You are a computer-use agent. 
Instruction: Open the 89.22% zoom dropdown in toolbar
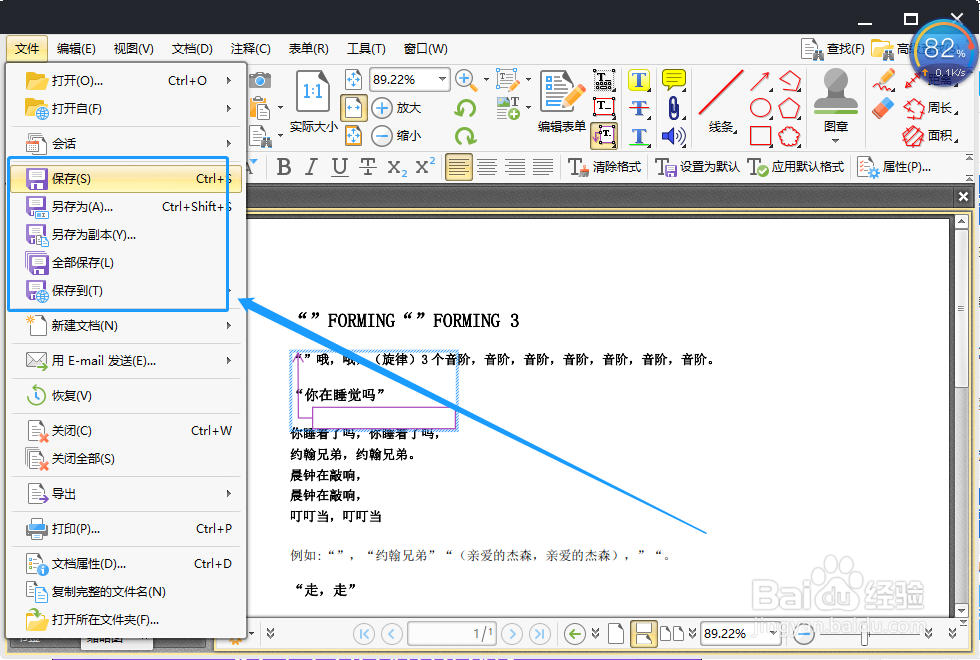[442, 79]
